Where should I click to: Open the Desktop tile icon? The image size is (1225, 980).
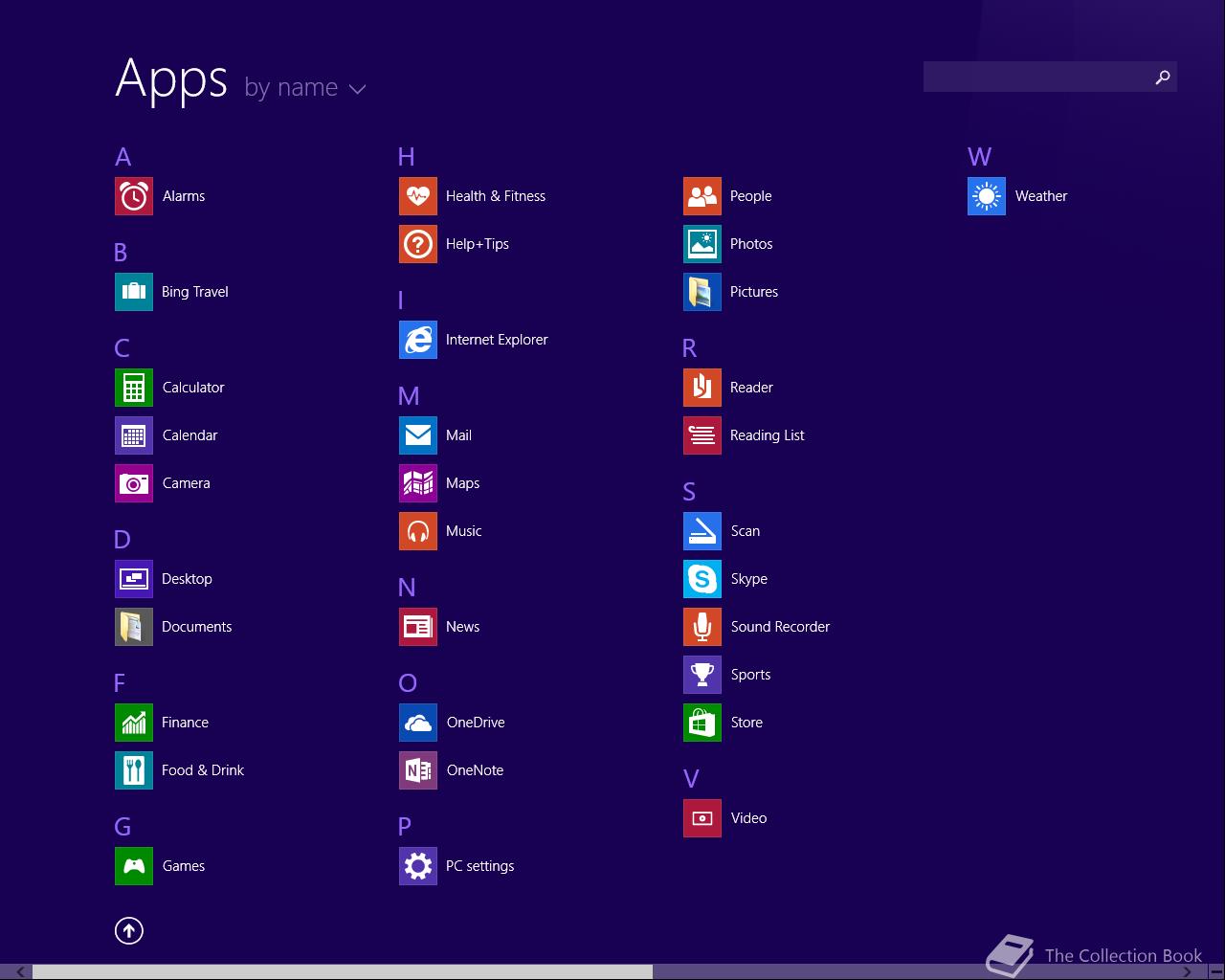pos(134,579)
